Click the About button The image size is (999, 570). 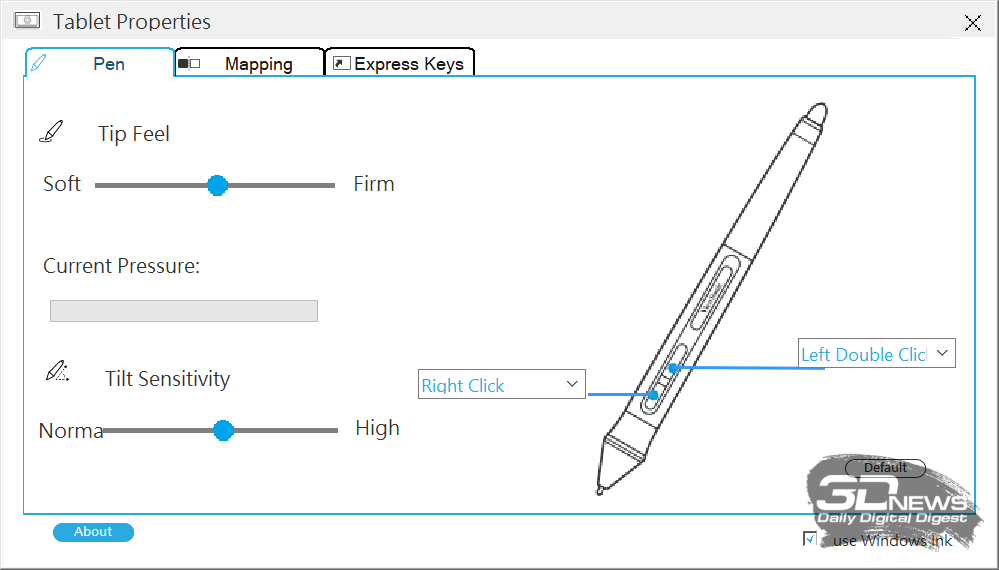pos(93,532)
